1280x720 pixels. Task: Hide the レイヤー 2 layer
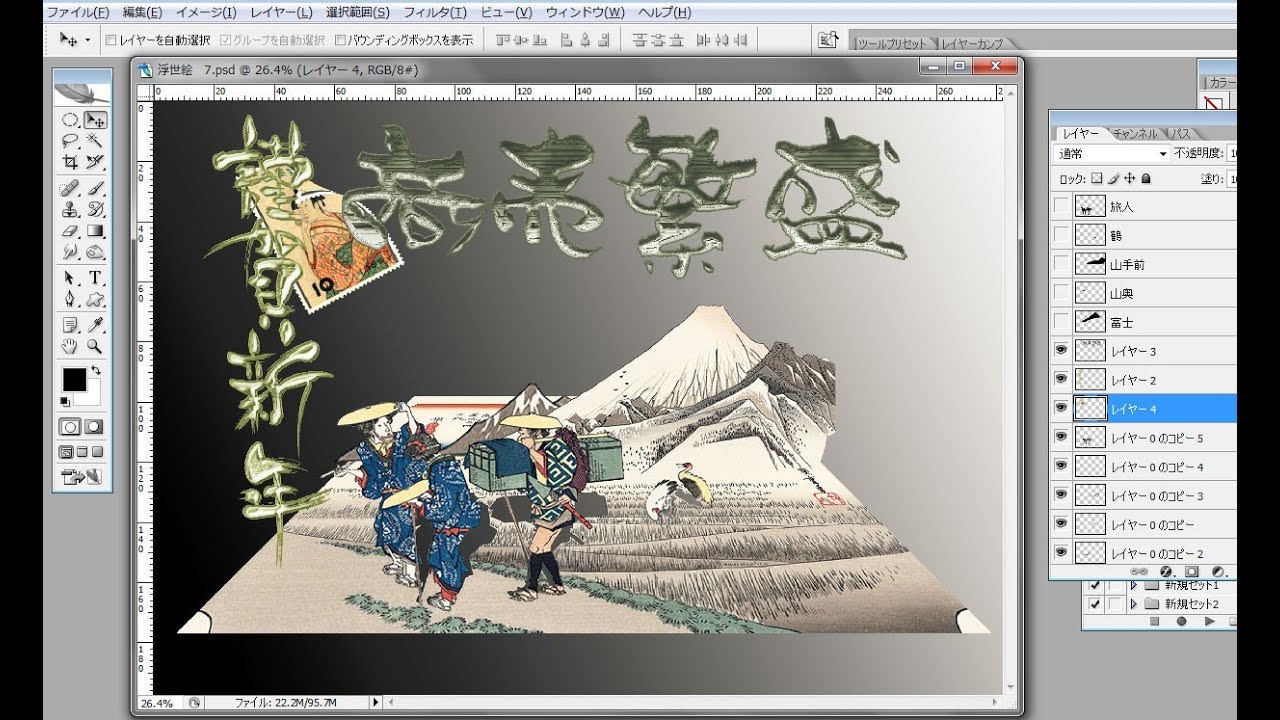pos(1061,380)
